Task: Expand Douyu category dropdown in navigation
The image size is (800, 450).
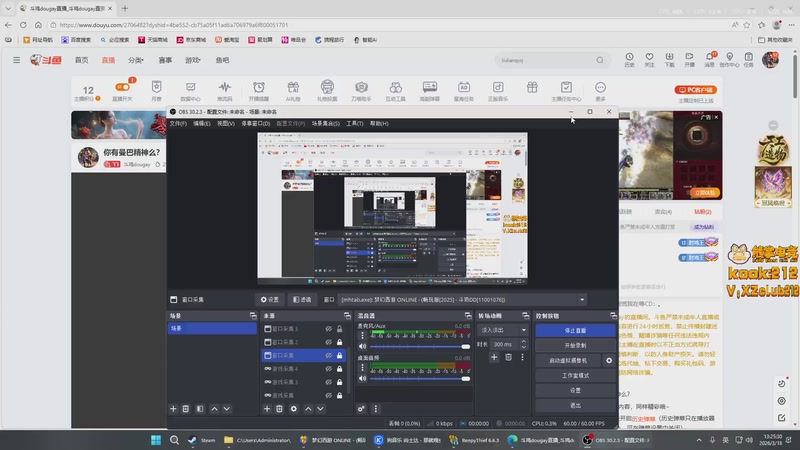Action: (x=136, y=60)
